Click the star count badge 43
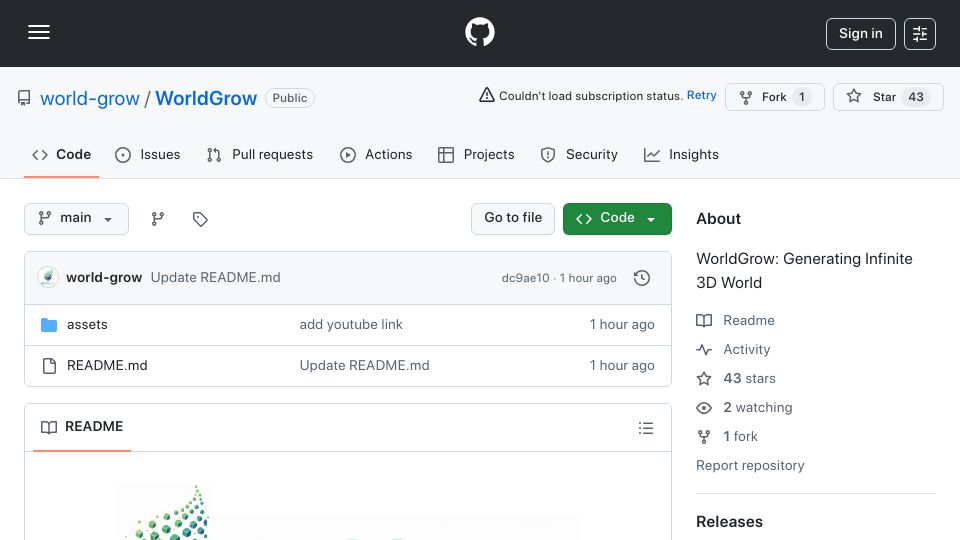 (x=916, y=97)
